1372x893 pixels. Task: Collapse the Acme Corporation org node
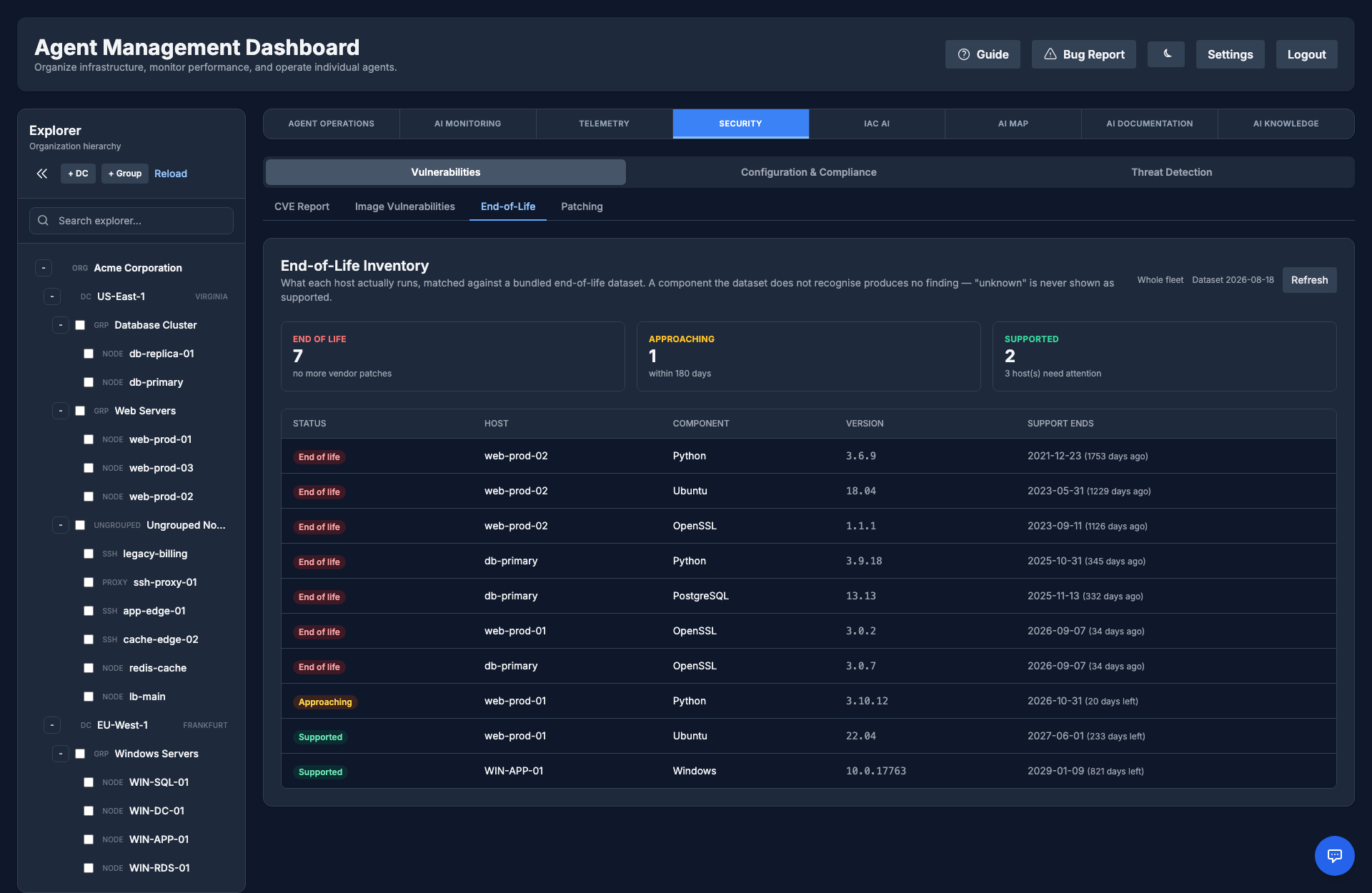pyautogui.click(x=44, y=268)
